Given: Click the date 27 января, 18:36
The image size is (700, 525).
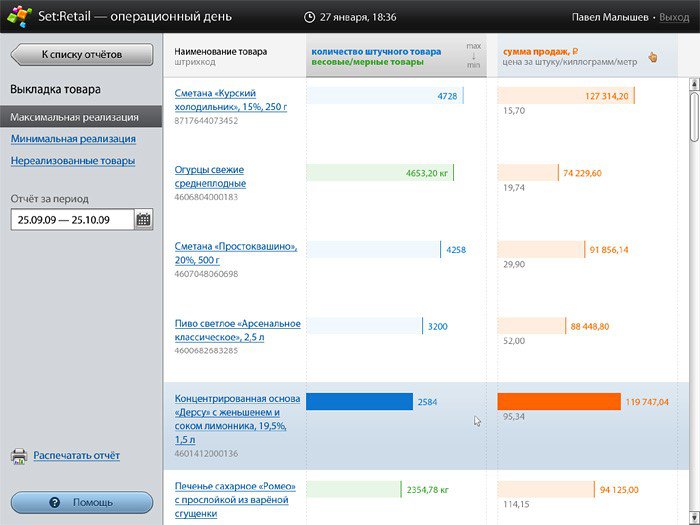Looking at the screenshot, I should 358,17.
